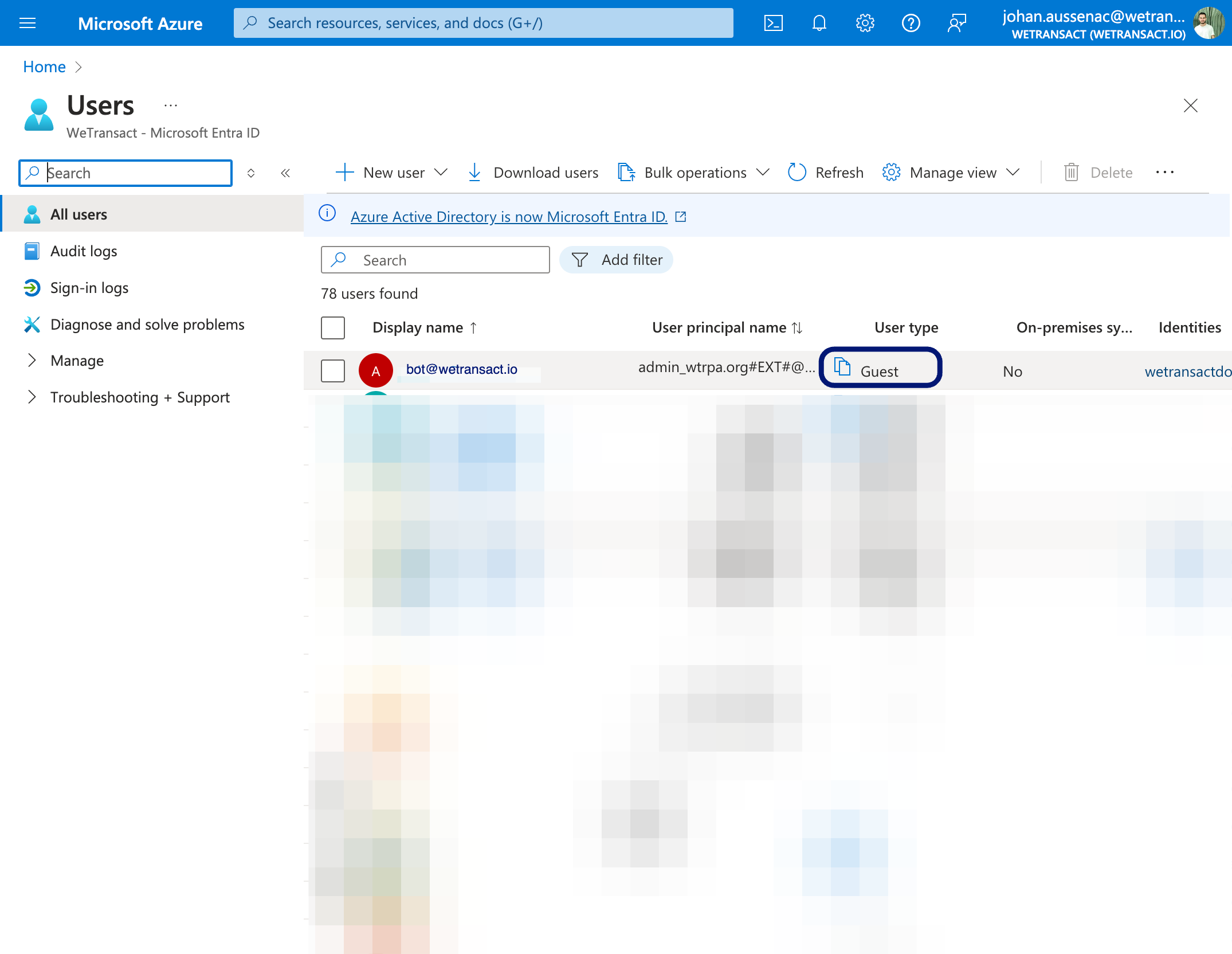Screen dimensions: 1232x954
Task: Click the users list Search field
Action: click(435, 260)
